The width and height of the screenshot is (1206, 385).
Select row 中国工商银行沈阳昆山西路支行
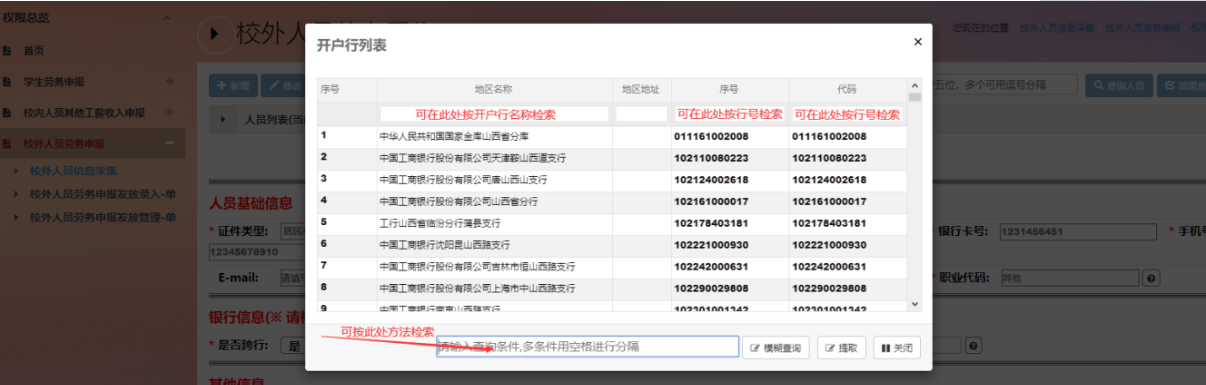click(x=612, y=244)
